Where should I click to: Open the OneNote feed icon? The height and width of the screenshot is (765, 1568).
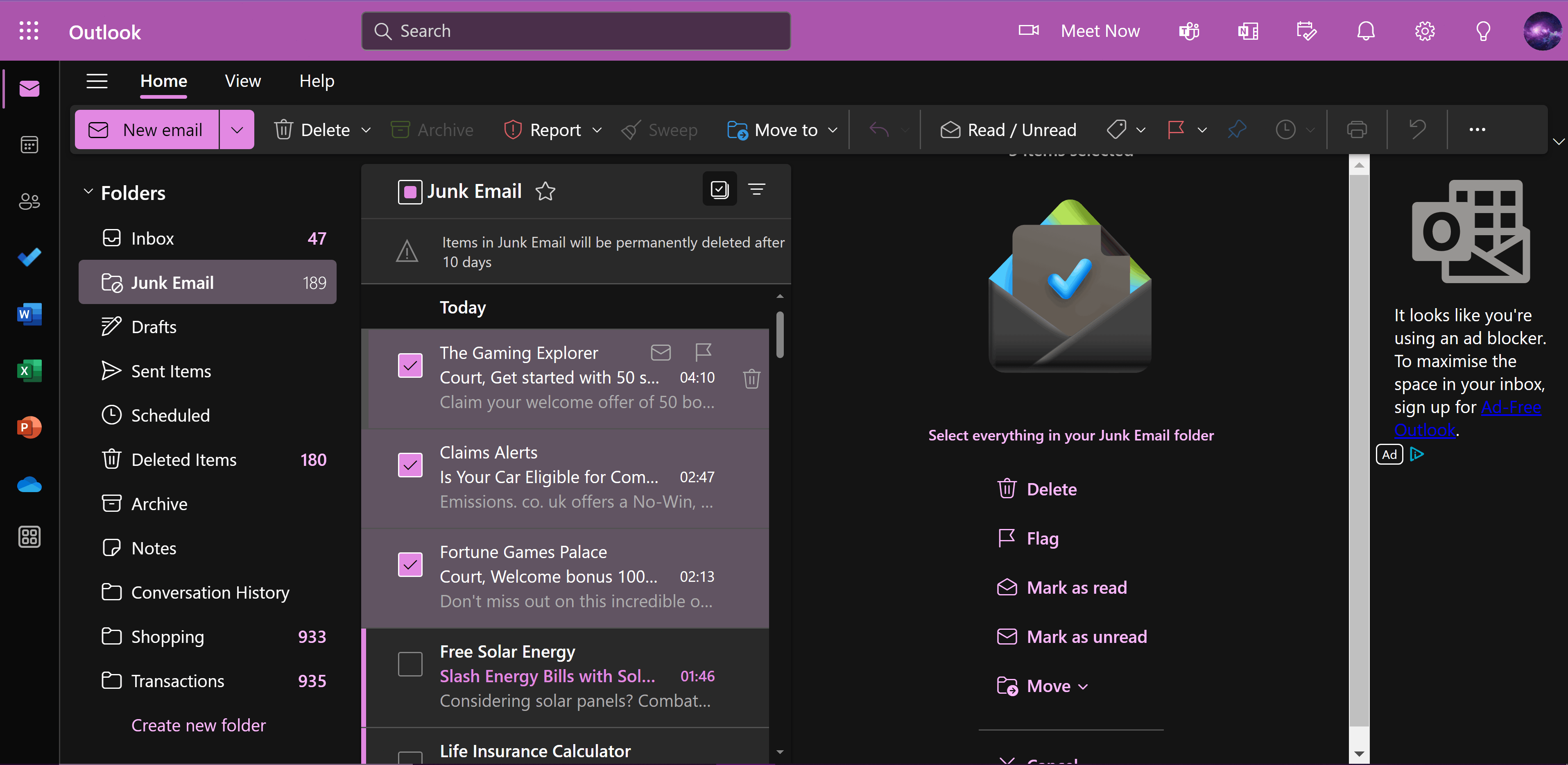pyautogui.click(x=1247, y=30)
